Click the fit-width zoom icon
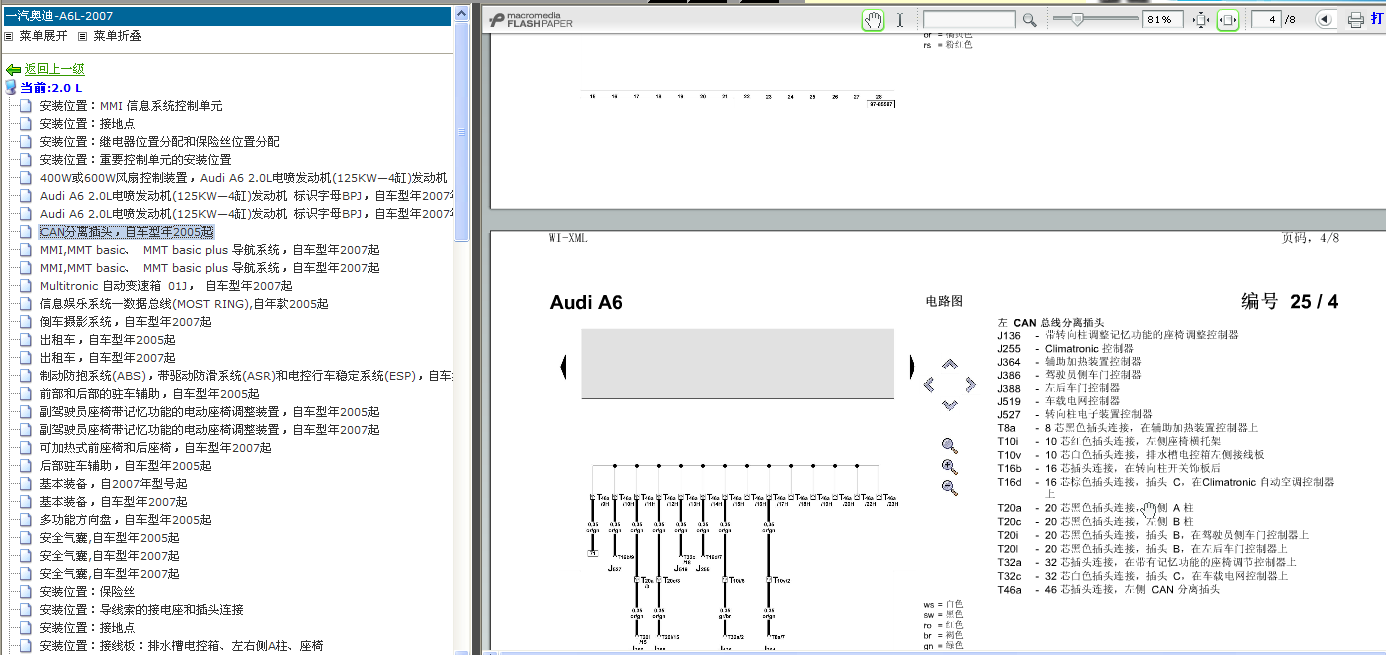Screen dimensions: 1386x655 pos(1228,20)
